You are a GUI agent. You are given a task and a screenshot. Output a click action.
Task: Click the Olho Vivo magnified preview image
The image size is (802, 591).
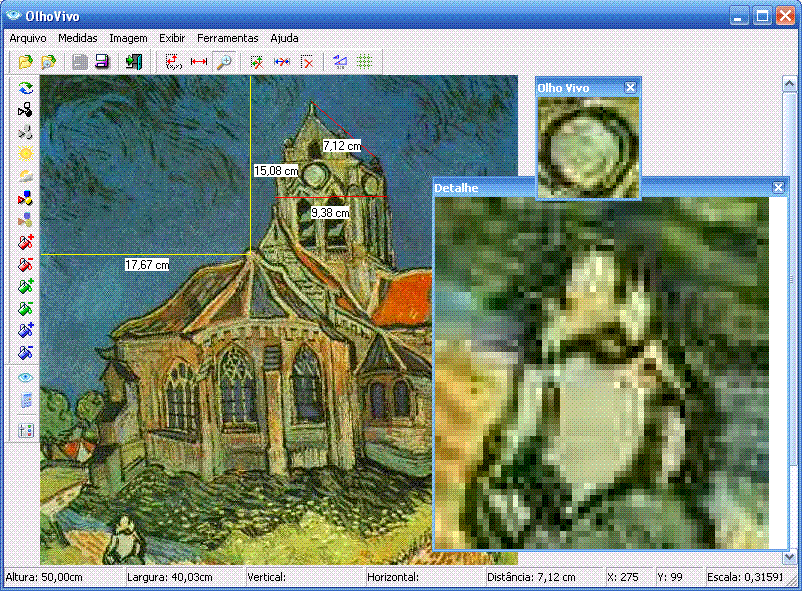[588, 147]
